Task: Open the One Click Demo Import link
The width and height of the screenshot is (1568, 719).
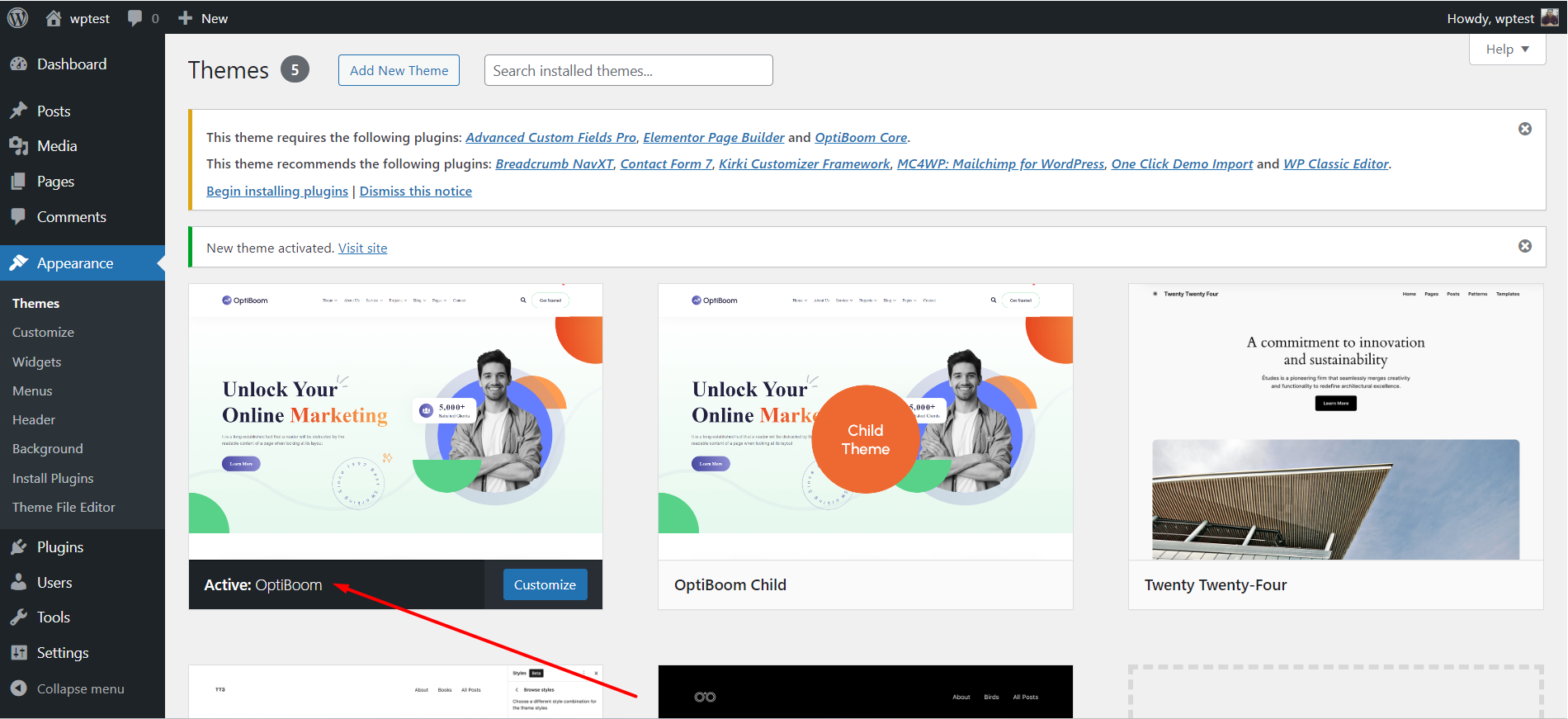Action: (x=1182, y=163)
